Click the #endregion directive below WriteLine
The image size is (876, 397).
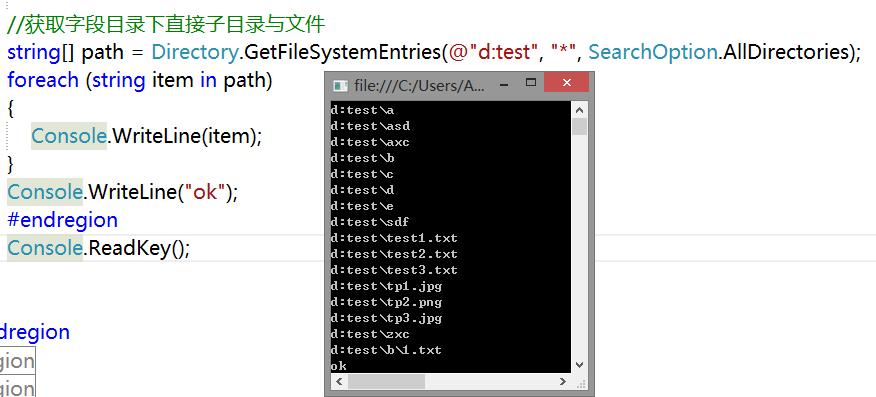tap(63, 219)
